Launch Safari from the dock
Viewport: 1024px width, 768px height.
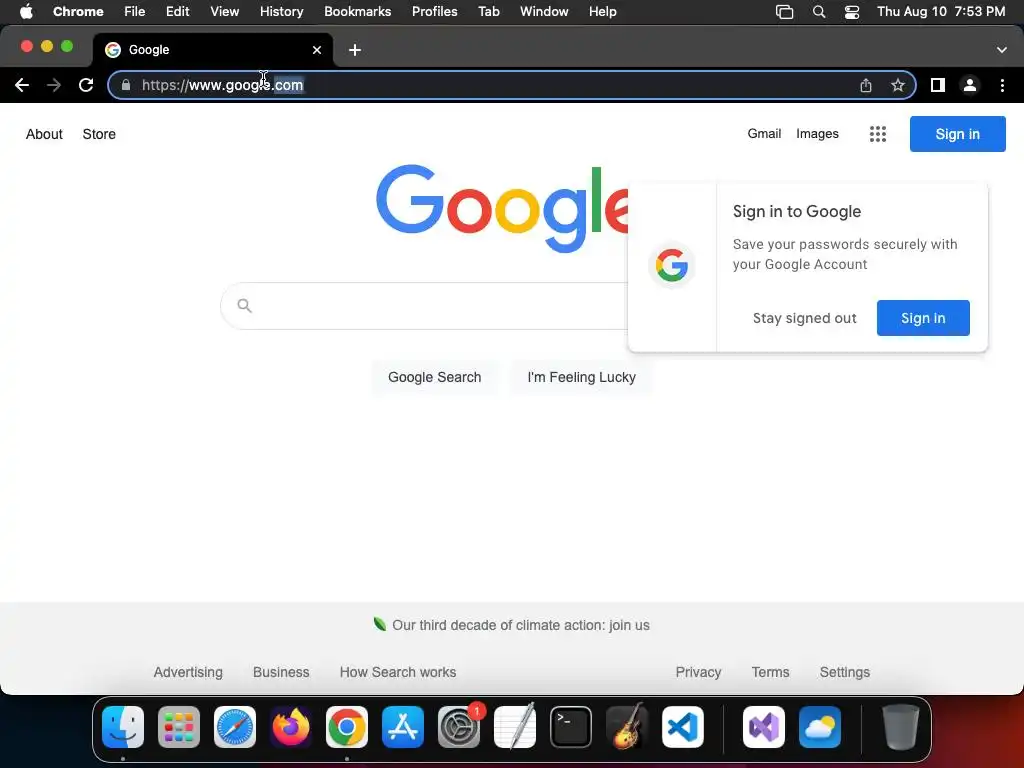[234, 727]
